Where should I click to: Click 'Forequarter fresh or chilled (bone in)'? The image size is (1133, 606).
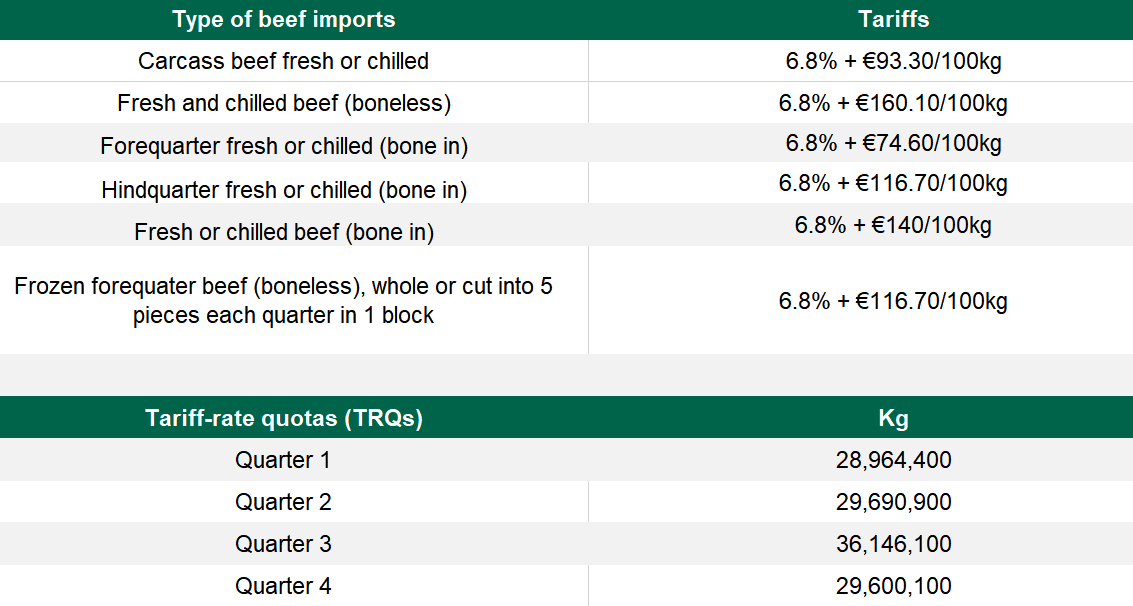tap(283, 146)
